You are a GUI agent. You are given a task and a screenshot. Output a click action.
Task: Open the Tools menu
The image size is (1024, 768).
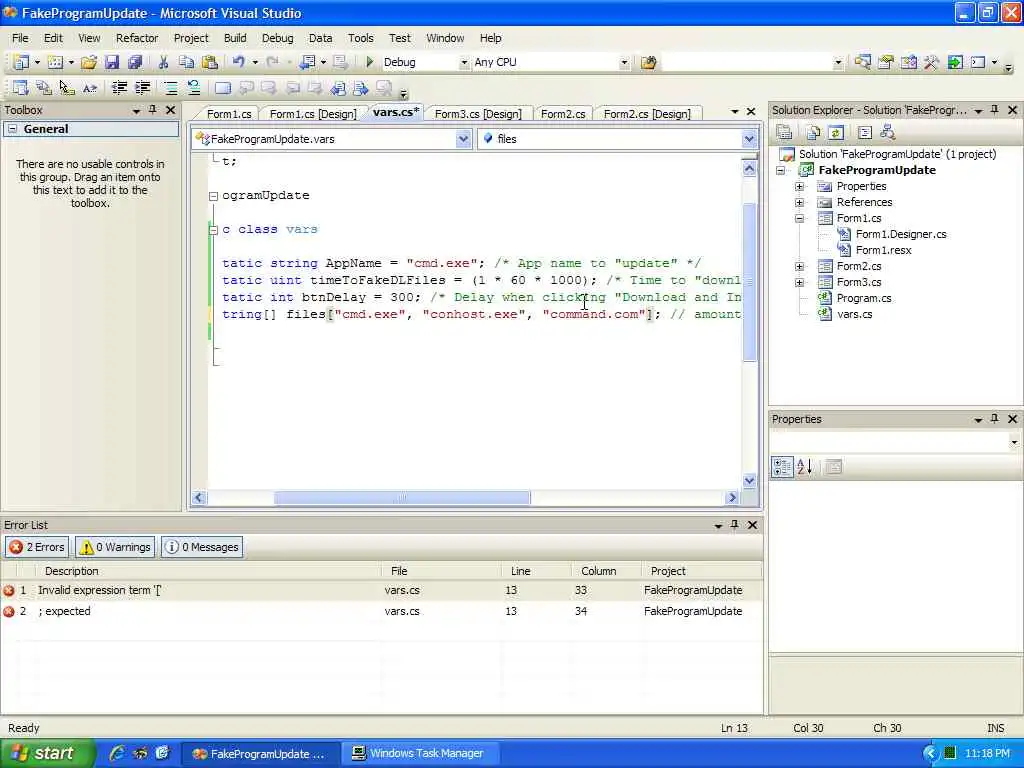tap(360, 38)
